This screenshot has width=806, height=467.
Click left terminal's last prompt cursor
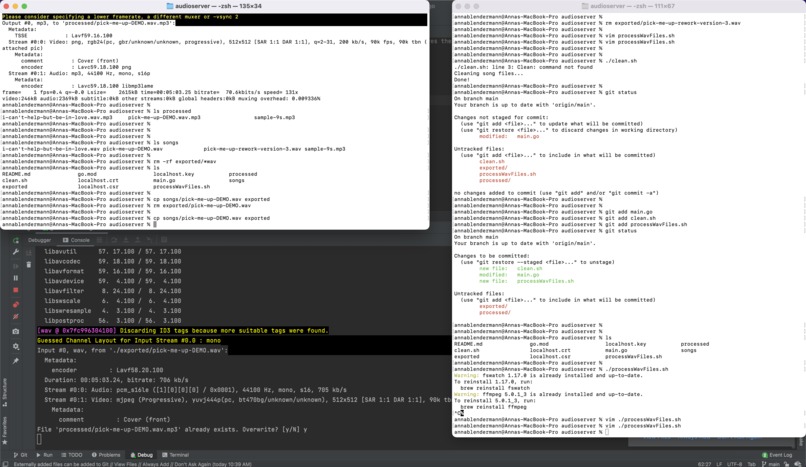155,225
